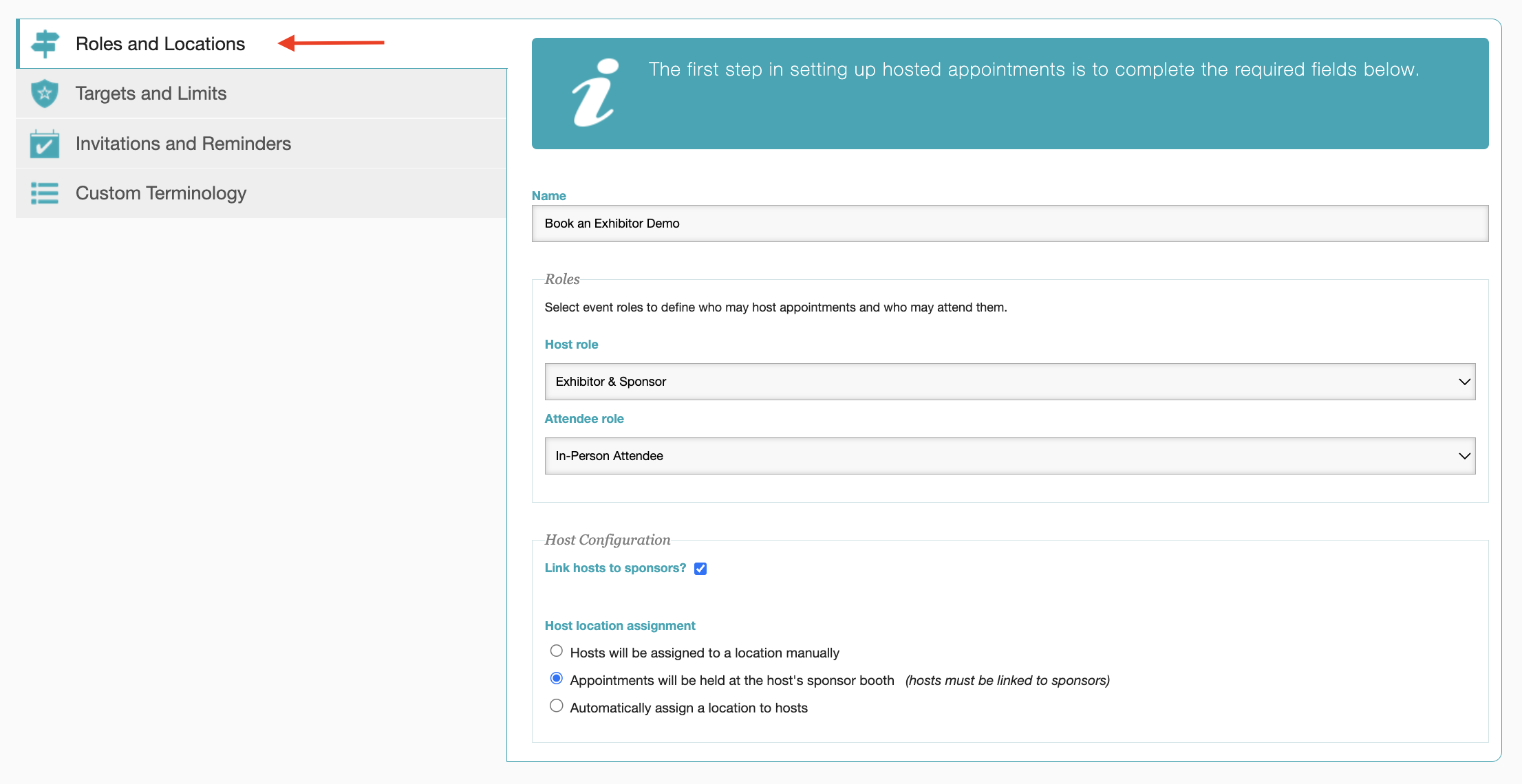Click the 'Automatically assign a location to hosts' label

[x=689, y=708]
